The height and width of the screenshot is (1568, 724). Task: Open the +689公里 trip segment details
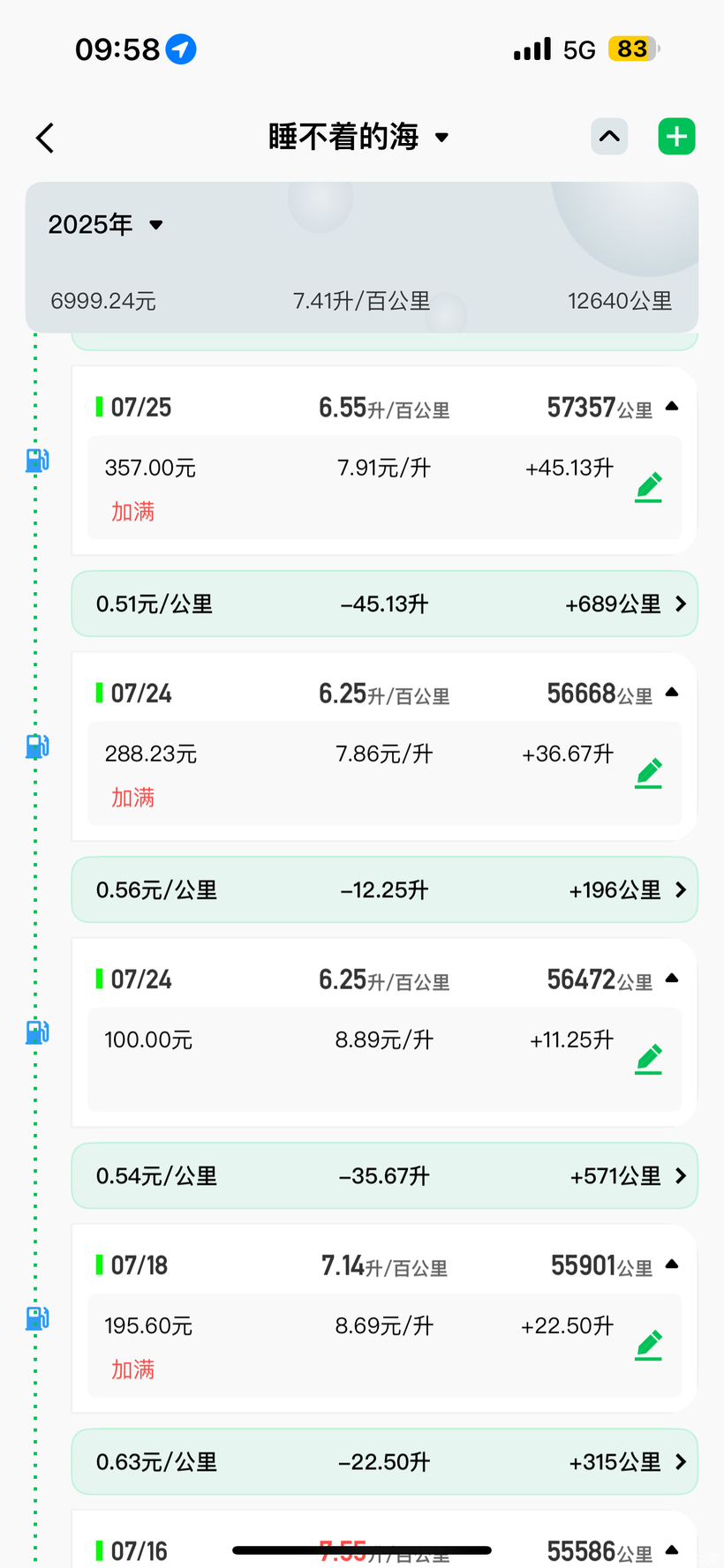point(624,604)
